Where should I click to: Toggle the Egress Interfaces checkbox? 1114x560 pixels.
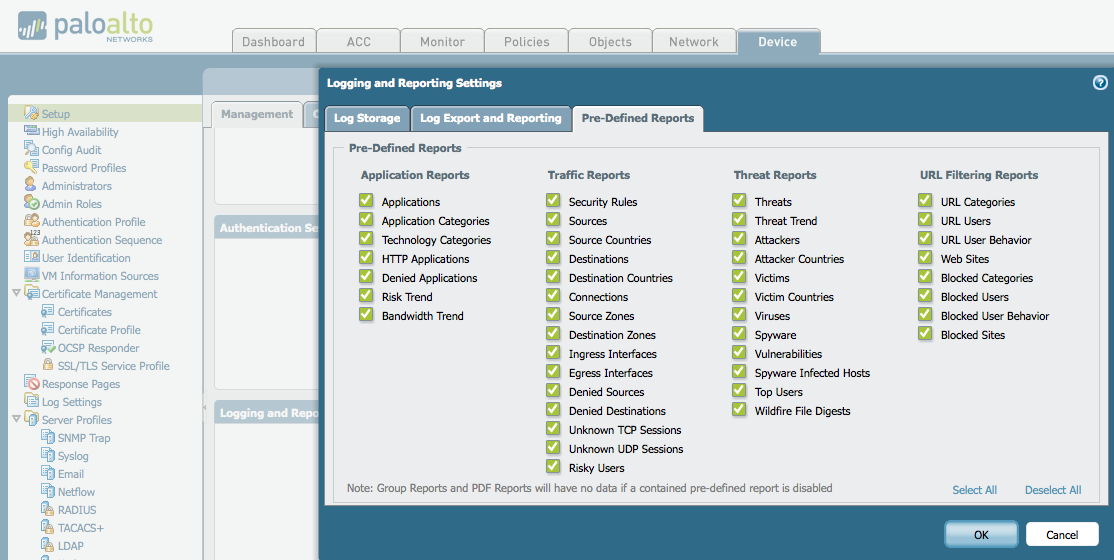553,372
